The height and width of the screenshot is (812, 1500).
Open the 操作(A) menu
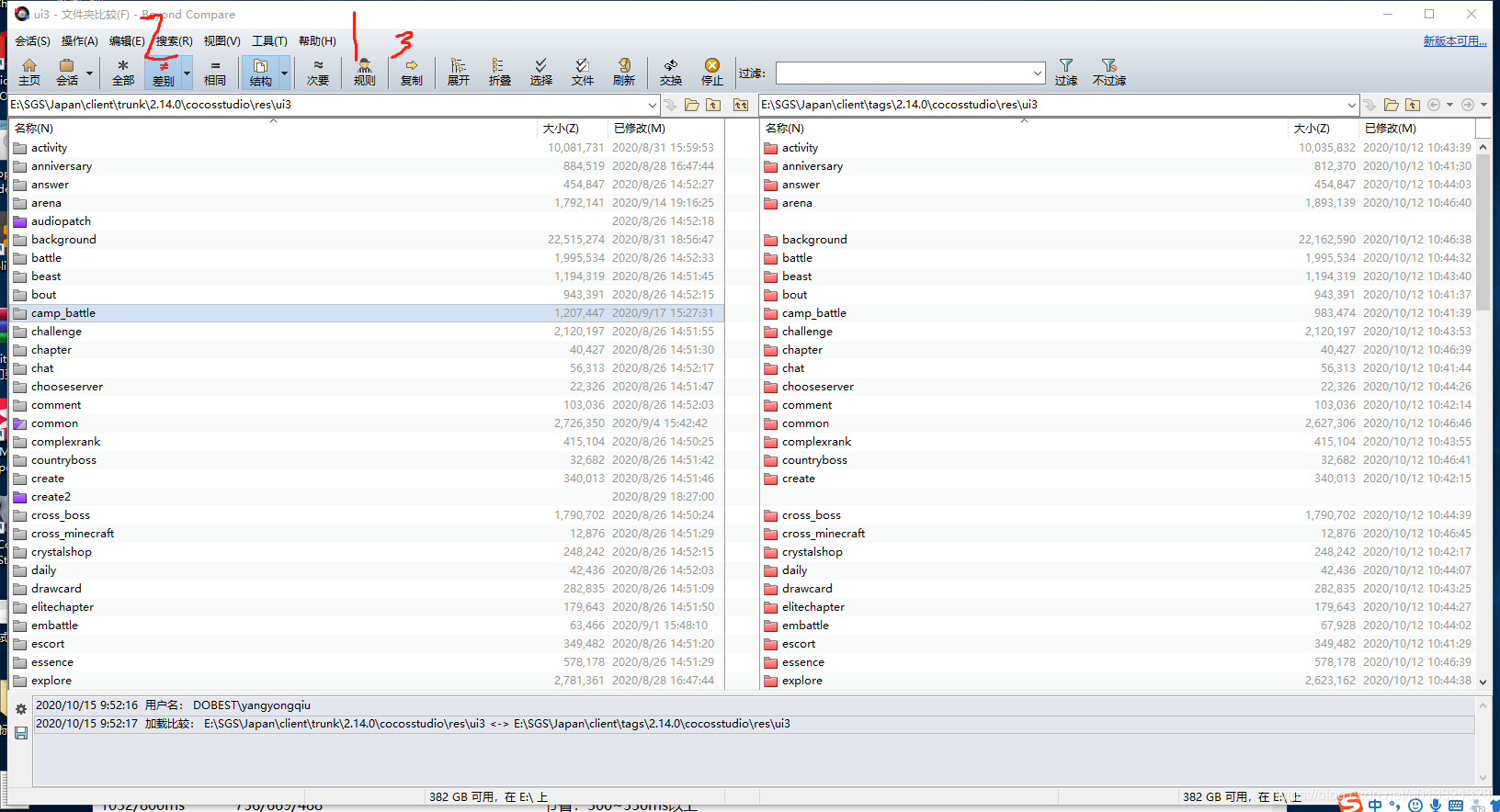(79, 41)
